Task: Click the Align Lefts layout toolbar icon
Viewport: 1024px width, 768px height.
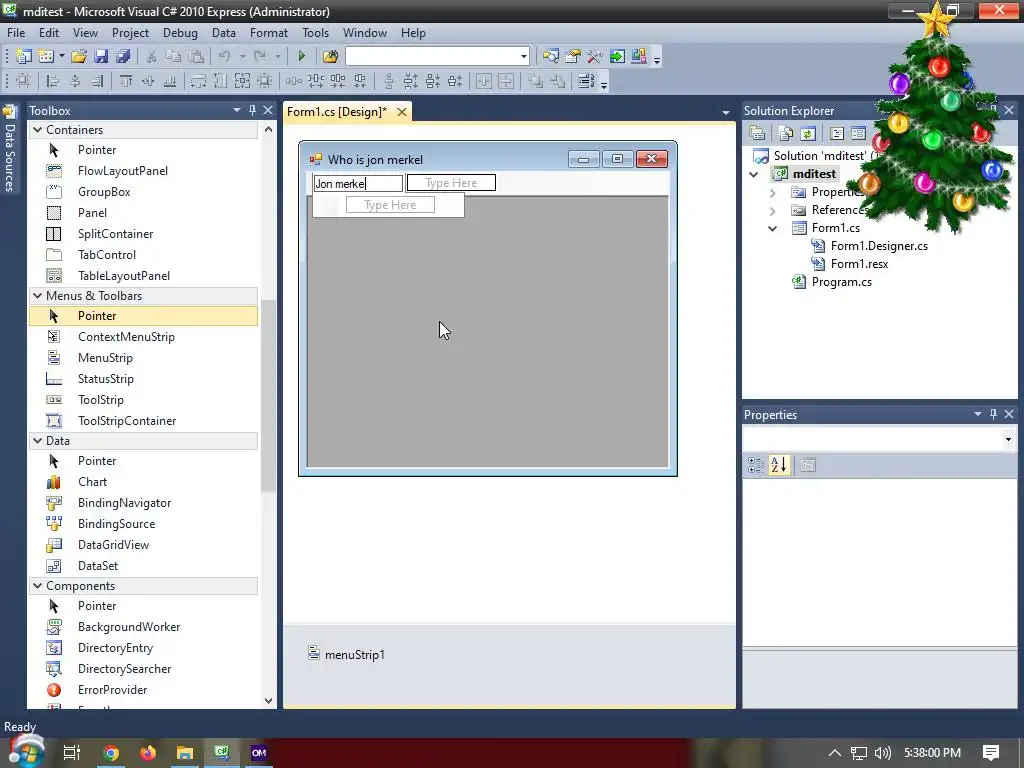Action: coord(53,81)
